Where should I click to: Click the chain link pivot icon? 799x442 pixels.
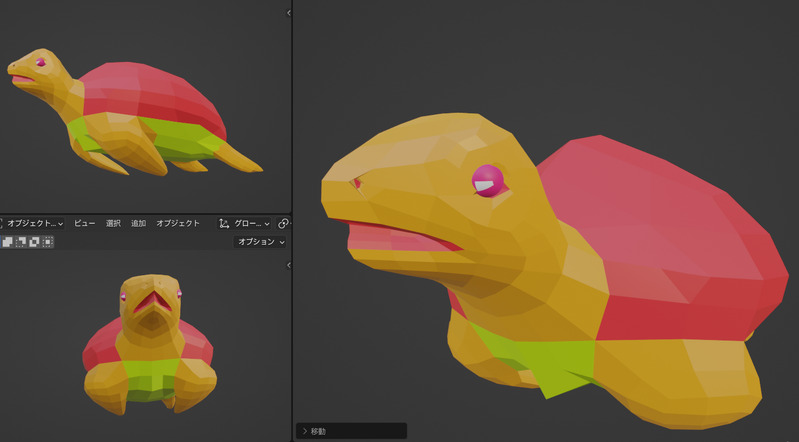[283, 223]
